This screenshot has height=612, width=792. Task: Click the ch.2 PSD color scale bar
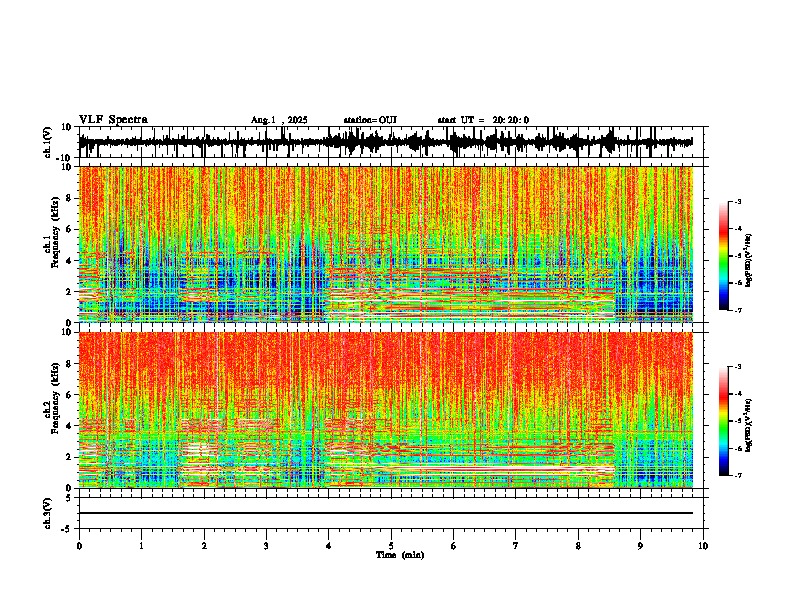[724, 421]
